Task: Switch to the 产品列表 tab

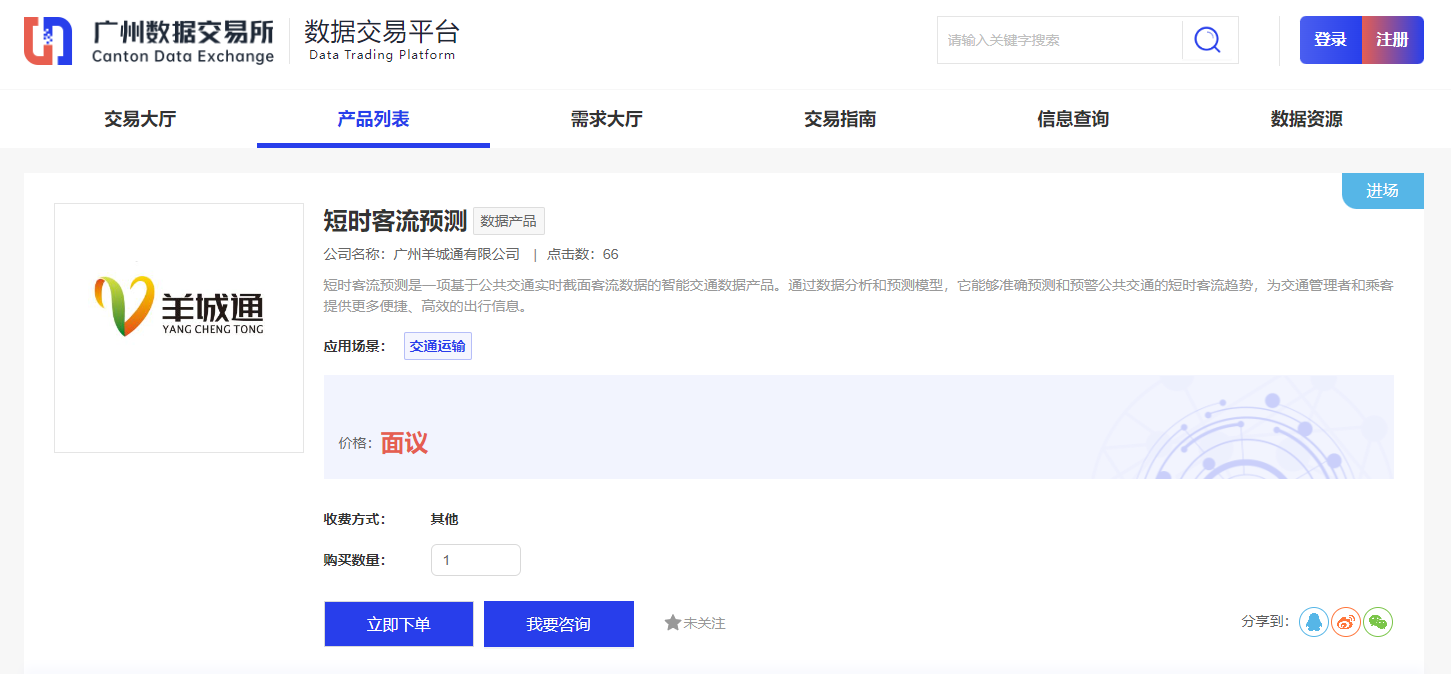Action: point(373,119)
